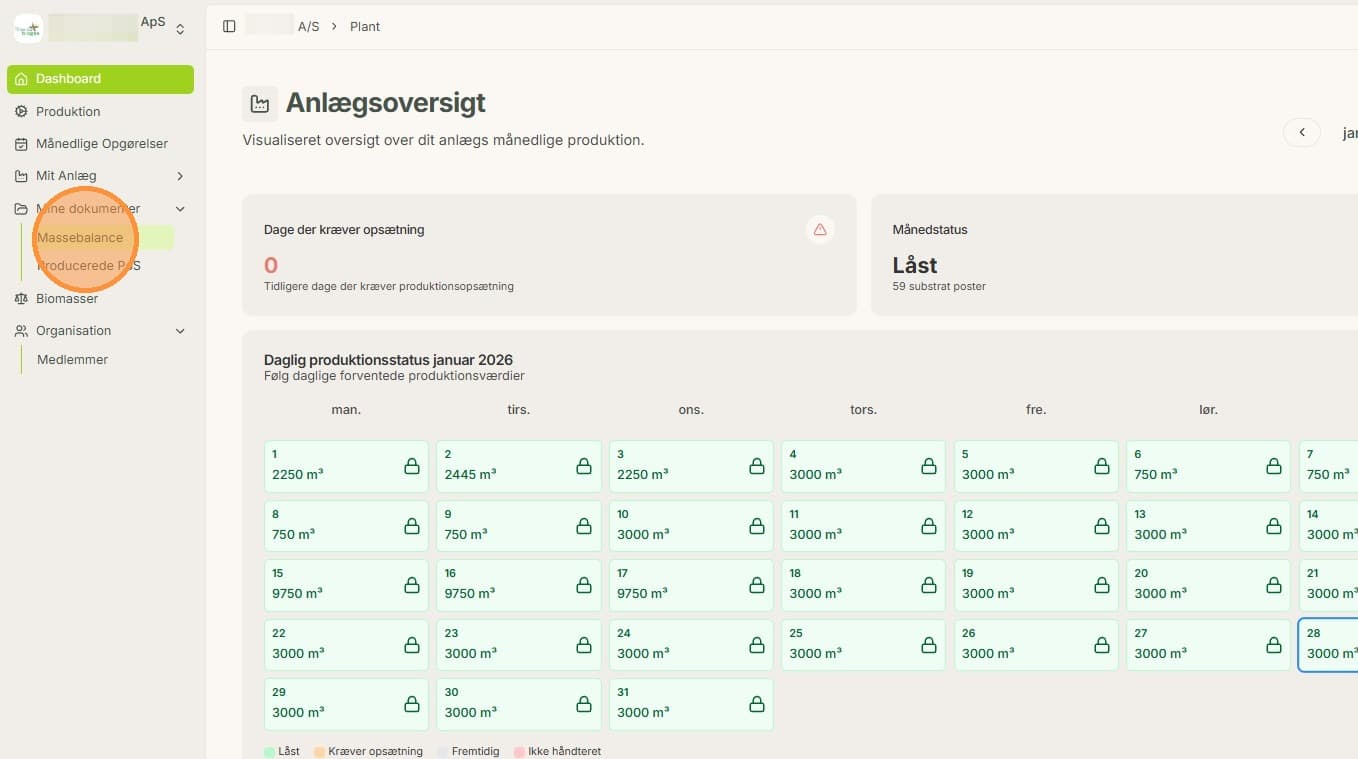Screen dimensions: 1358x759
Task: Click lock icon on day 3
Action: click(x=757, y=466)
